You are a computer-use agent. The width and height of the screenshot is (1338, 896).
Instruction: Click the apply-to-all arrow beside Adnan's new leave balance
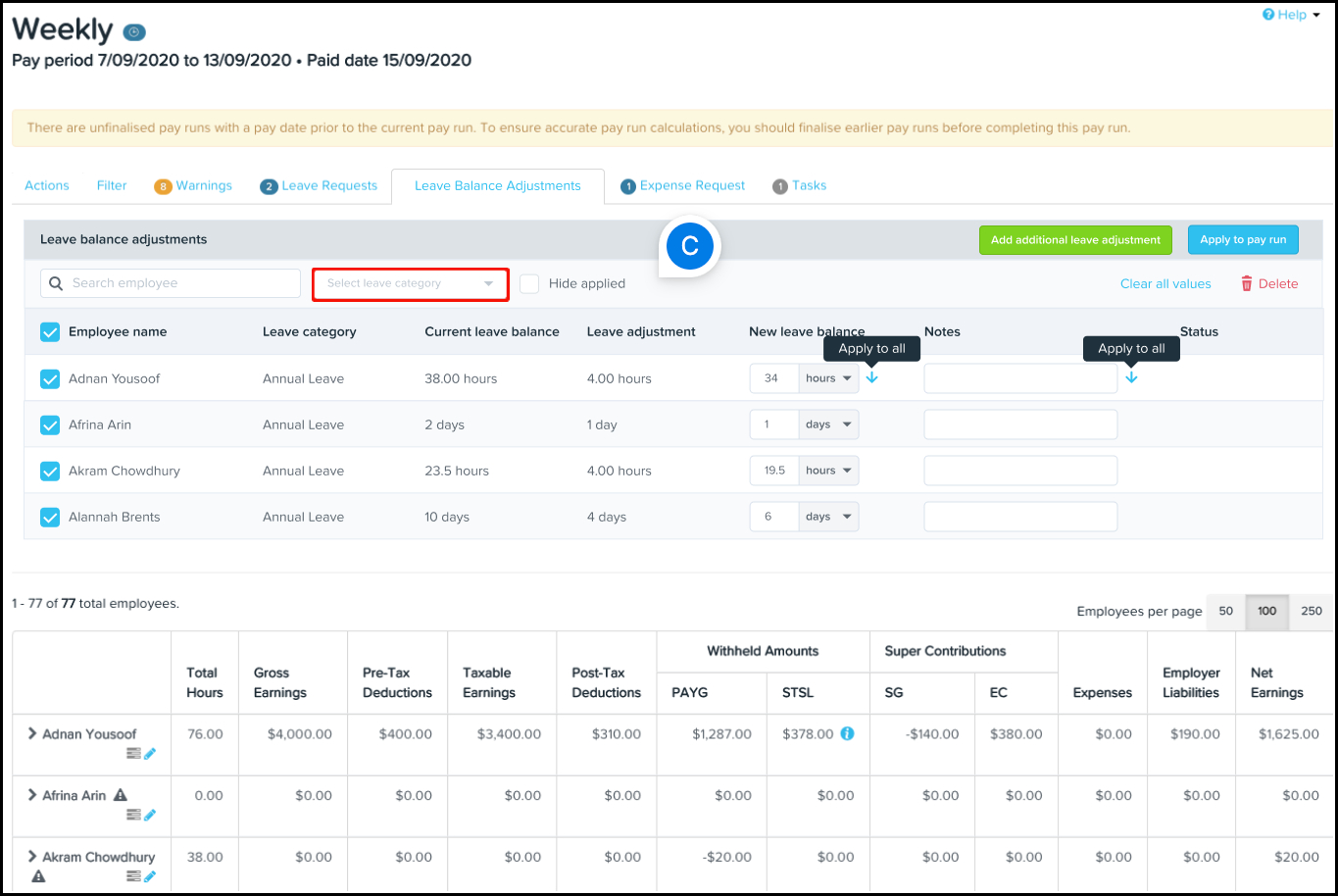click(872, 377)
